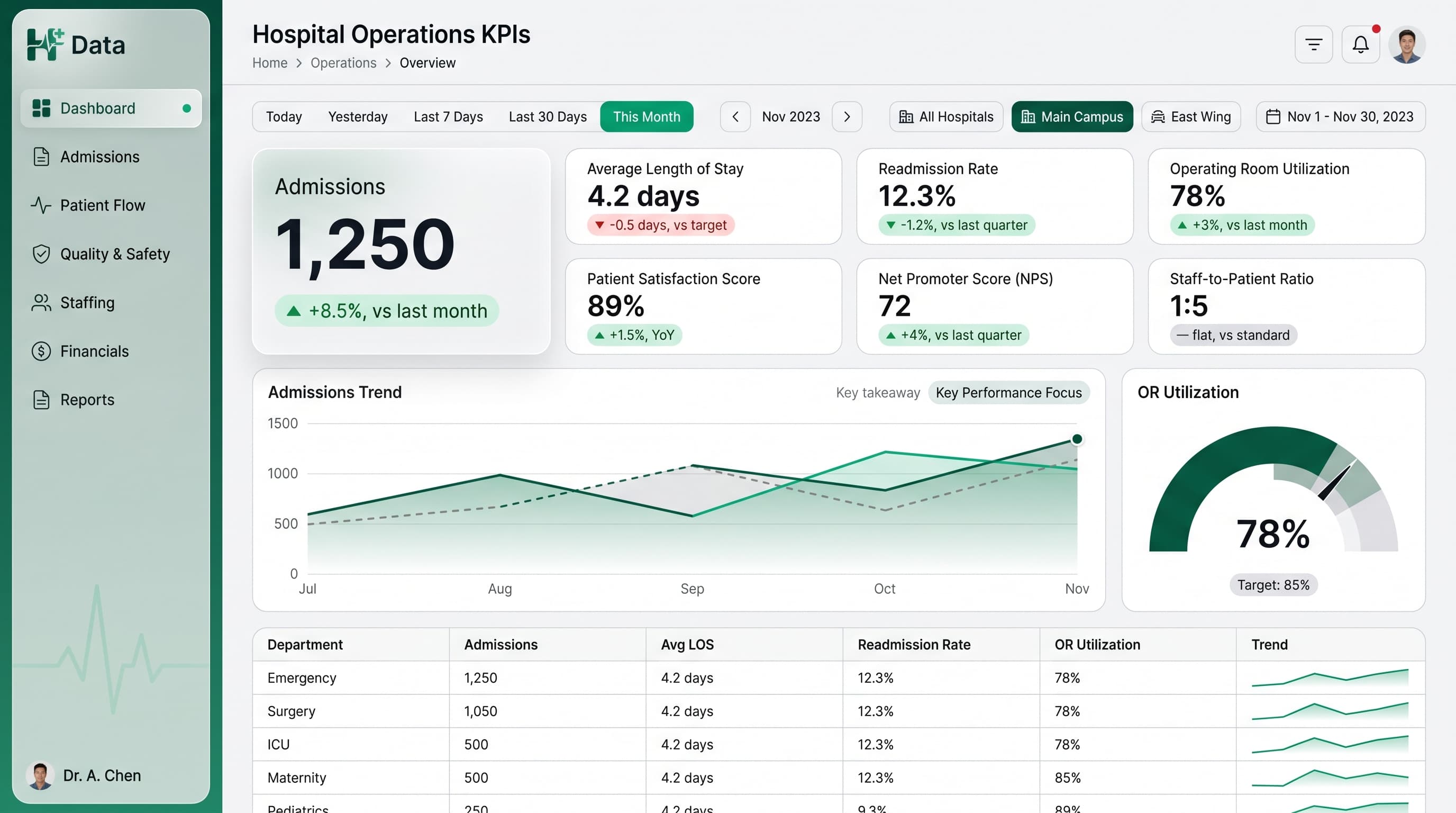Follow the Operations breadcrumb link

tap(343, 63)
